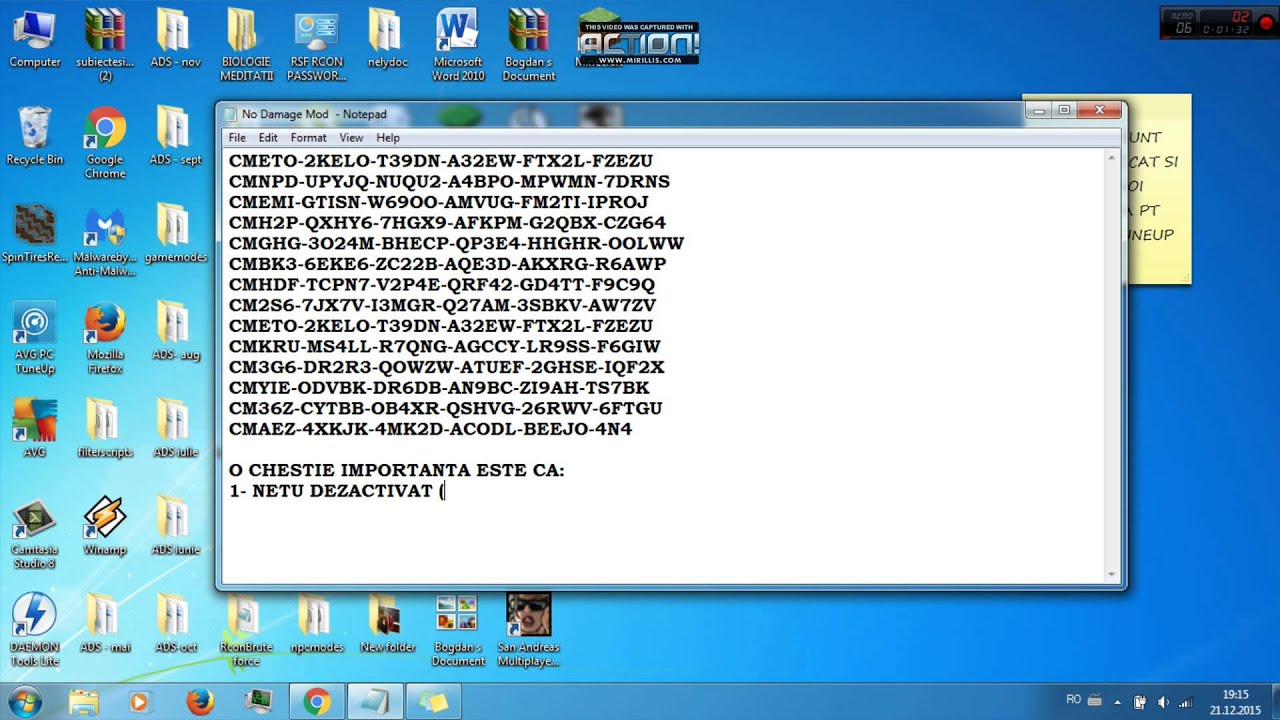Open the nelydoc folder
This screenshot has height=720, width=1280.
pyautogui.click(x=387, y=38)
